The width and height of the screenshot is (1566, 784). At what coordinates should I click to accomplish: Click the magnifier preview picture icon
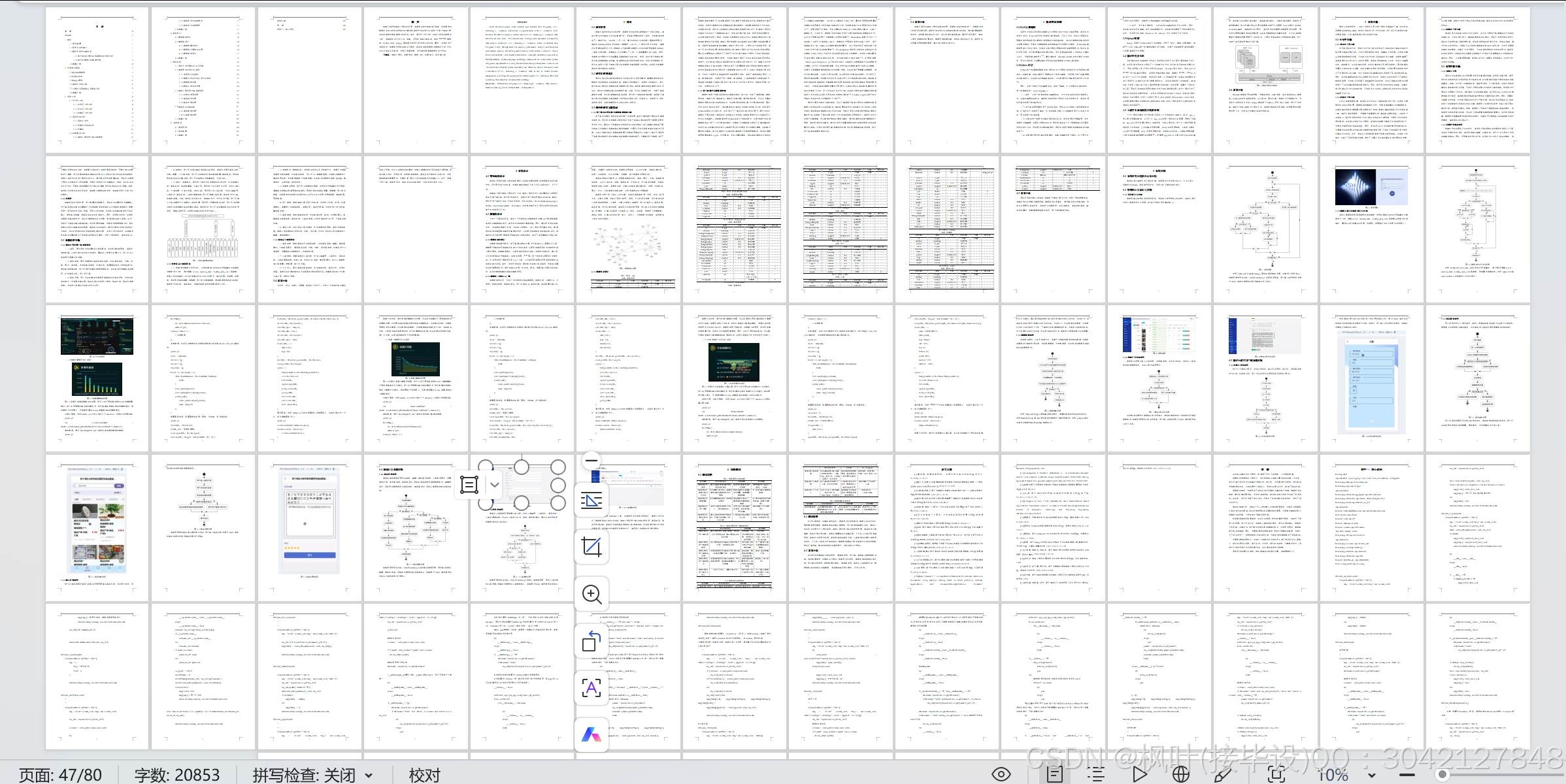(591, 594)
